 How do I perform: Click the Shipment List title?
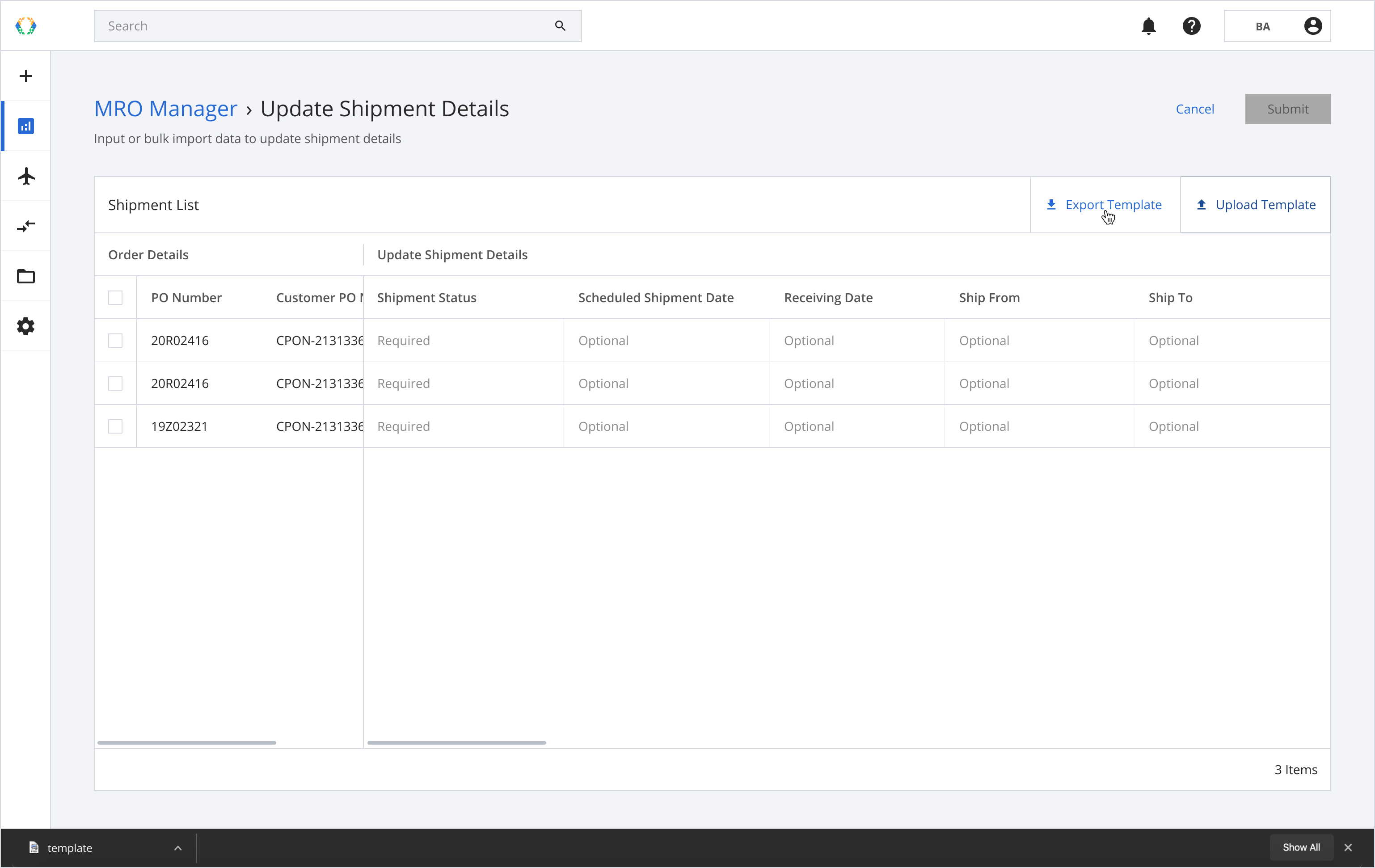tap(153, 204)
